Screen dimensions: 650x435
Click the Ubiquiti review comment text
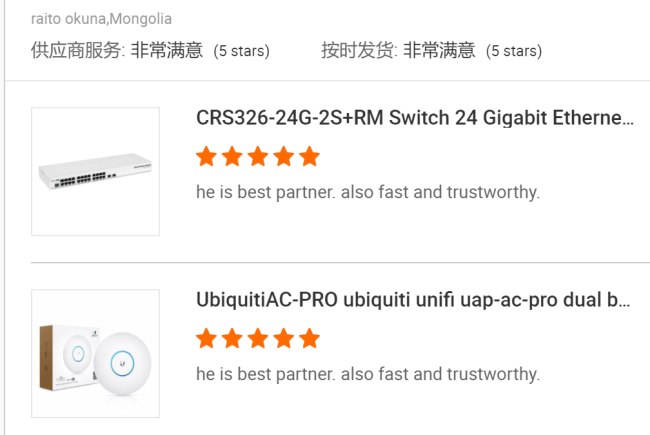pyautogui.click(x=368, y=374)
